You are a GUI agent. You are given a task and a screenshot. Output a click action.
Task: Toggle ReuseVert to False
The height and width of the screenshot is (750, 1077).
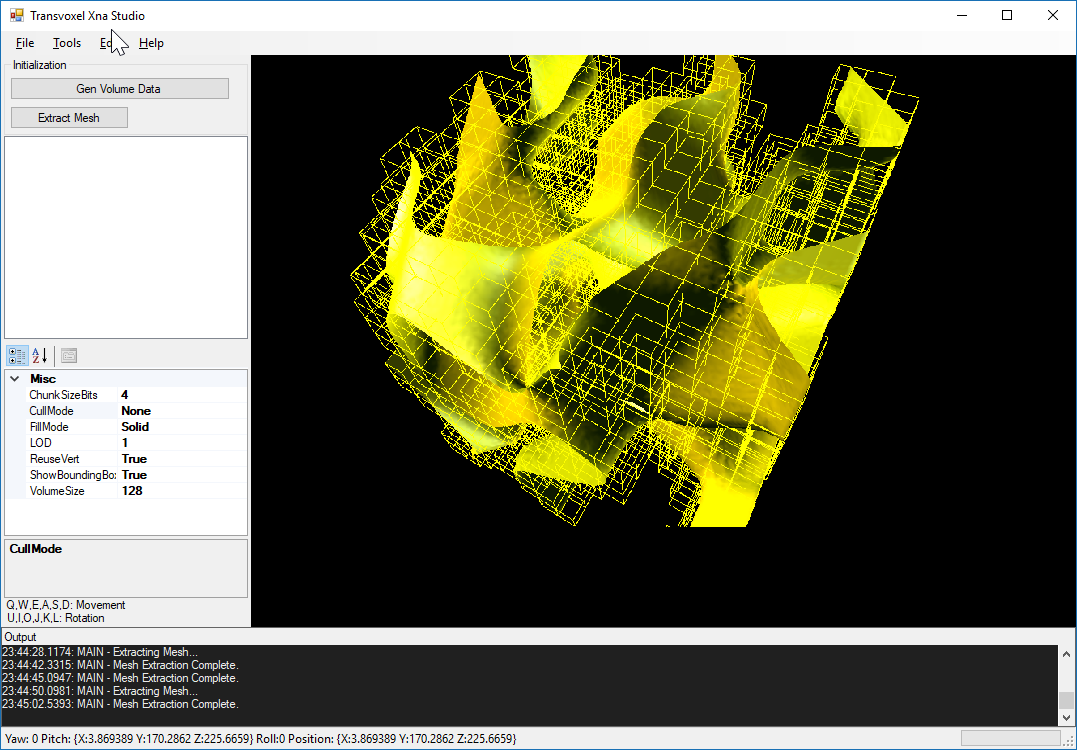tap(180, 458)
